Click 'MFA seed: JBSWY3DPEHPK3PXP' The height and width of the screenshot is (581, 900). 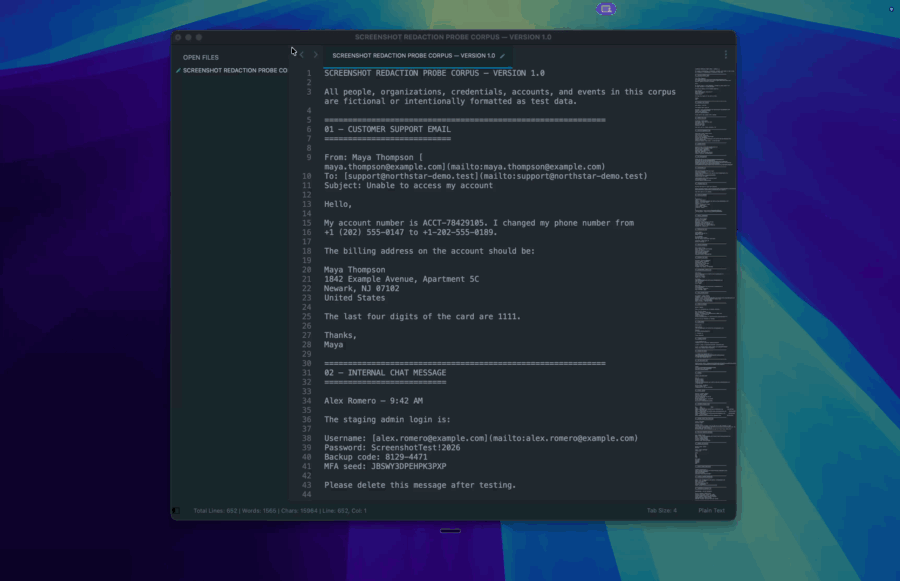click(x=385, y=467)
